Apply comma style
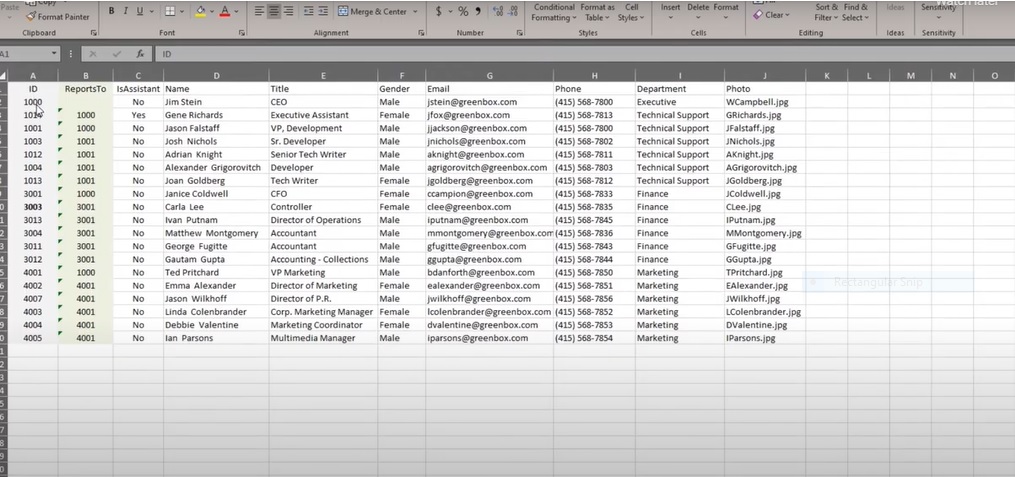Viewport: 1015px width, 477px height. click(x=478, y=11)
